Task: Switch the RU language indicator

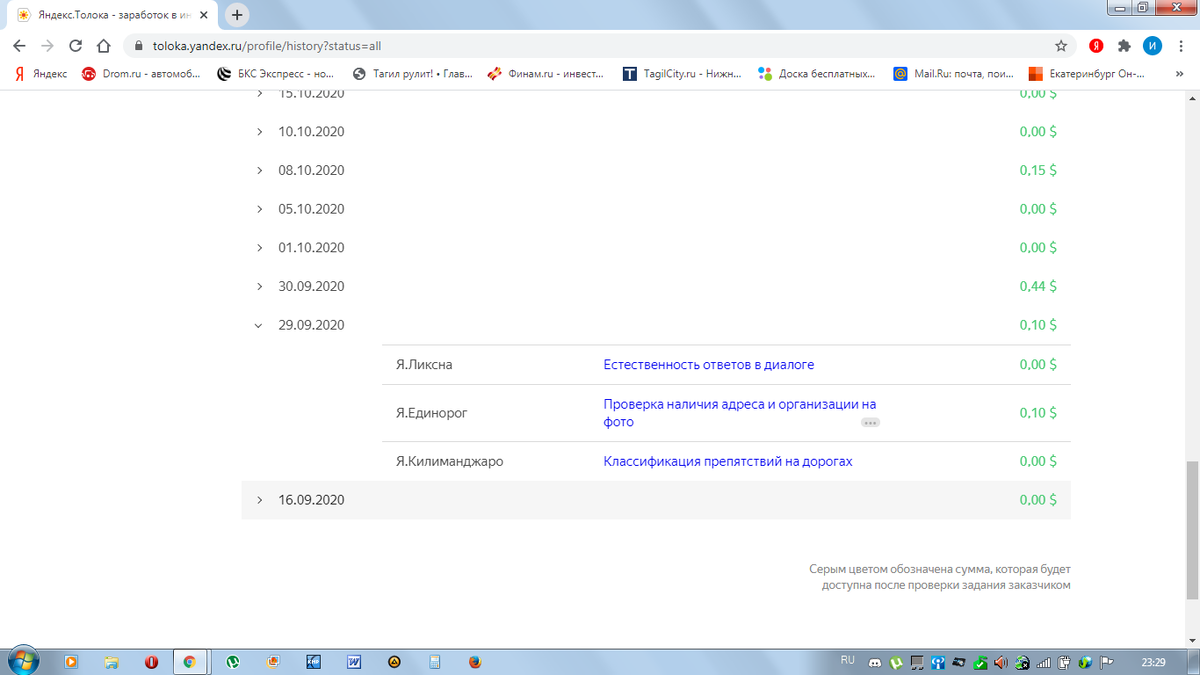Action: (x=847, y=661)
